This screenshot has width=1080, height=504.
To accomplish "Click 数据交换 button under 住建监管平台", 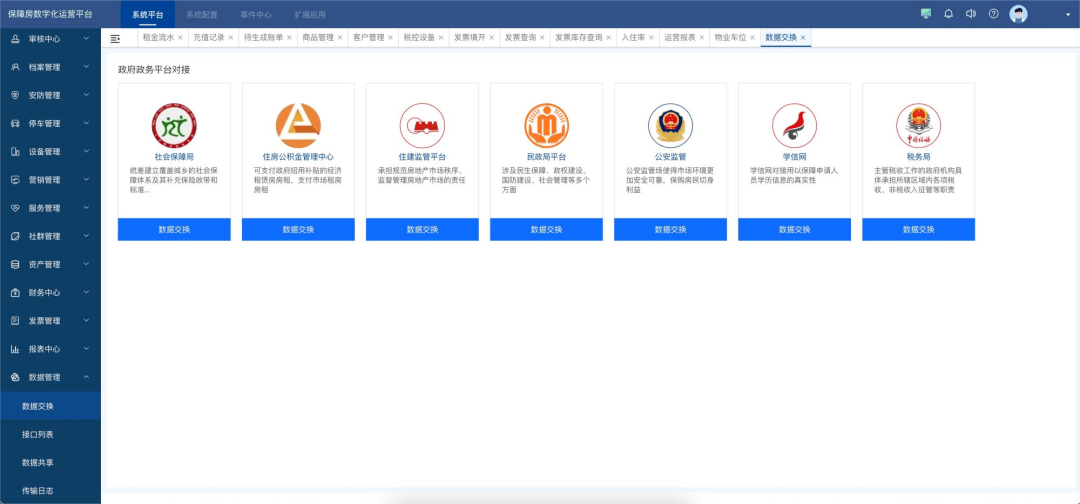I will click(x=422, y=229).
